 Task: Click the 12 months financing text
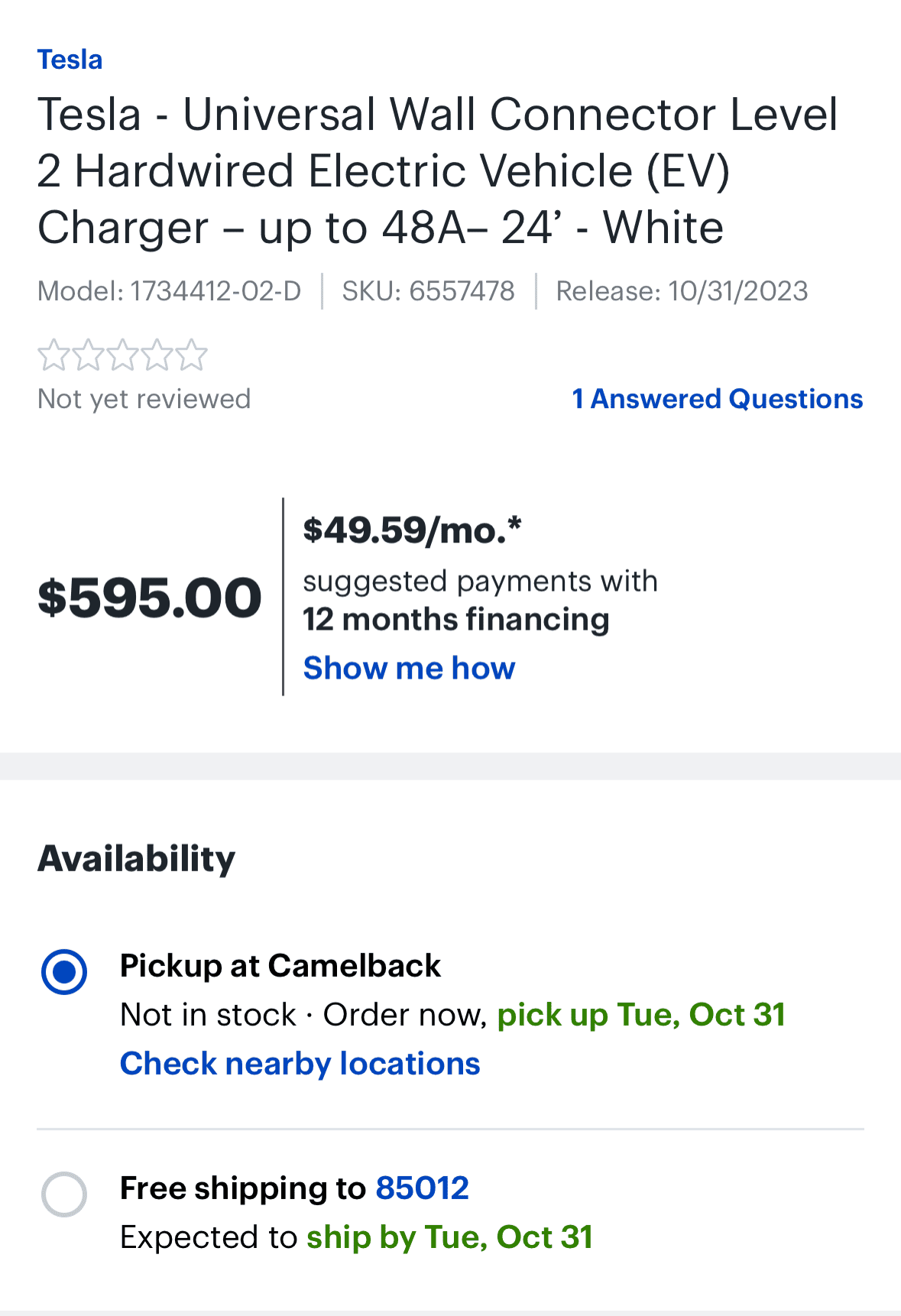click(456, 619)
